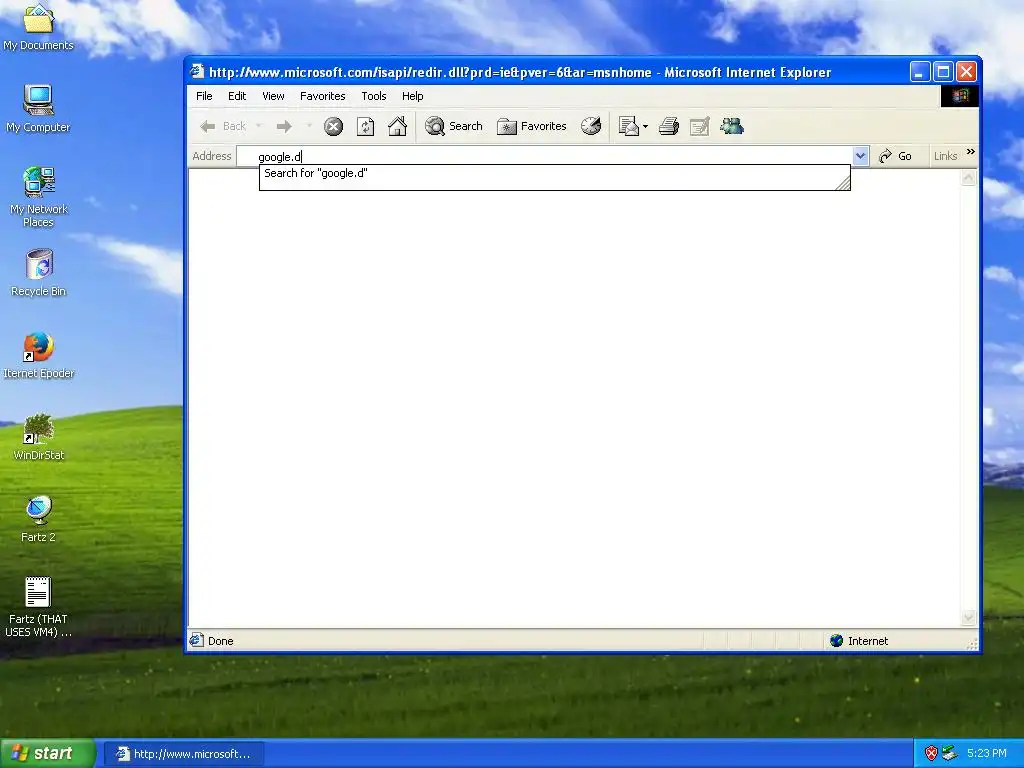1024x768 pixels.
Task: Click the 5:23 PM system clock
Action: [x=986, y=753]
